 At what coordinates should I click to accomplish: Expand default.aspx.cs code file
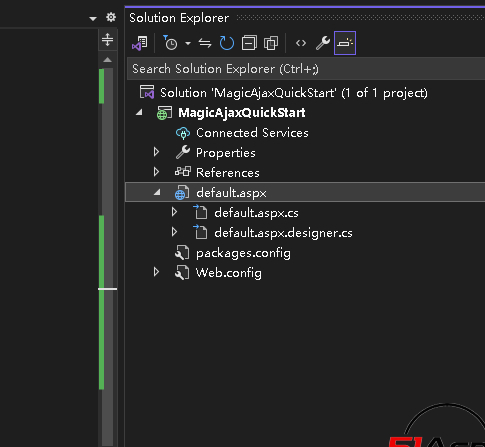pos(174,212)
